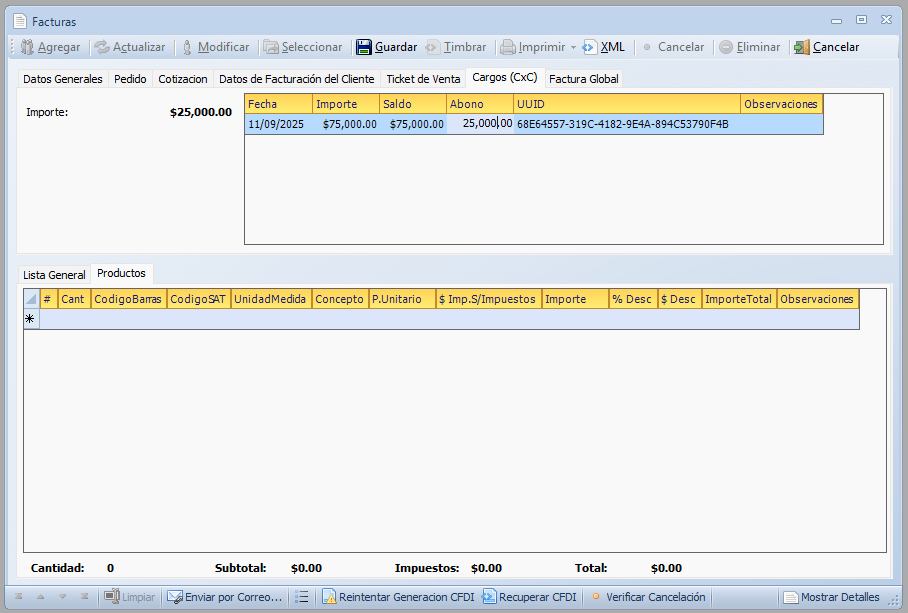The height and width of the screenshot is (613, 908).
Task: Open the Ticket de Venta tab
Action: tap(423, 79)
